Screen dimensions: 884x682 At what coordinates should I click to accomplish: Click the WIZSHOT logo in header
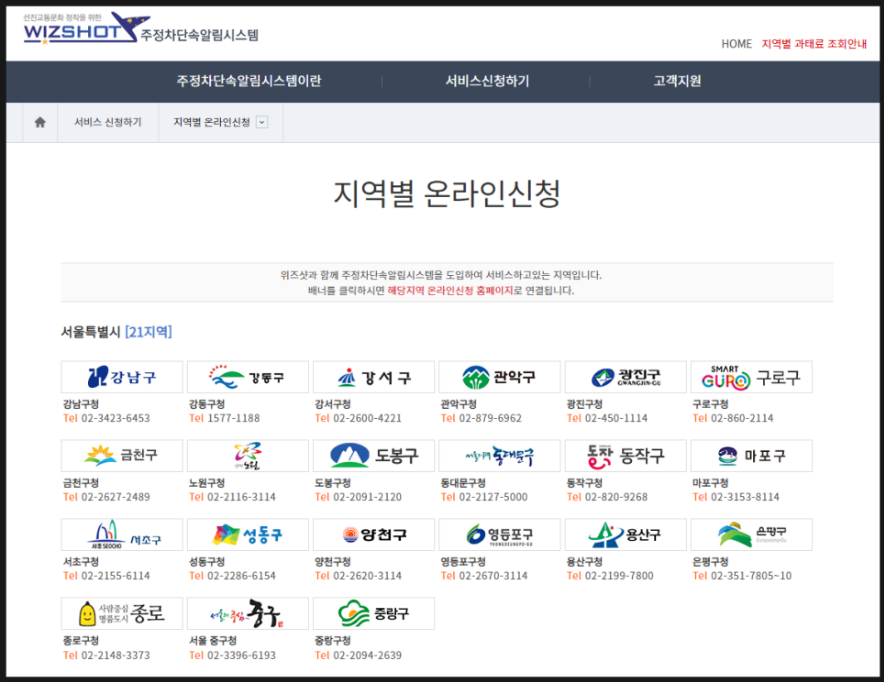(87, 28)
